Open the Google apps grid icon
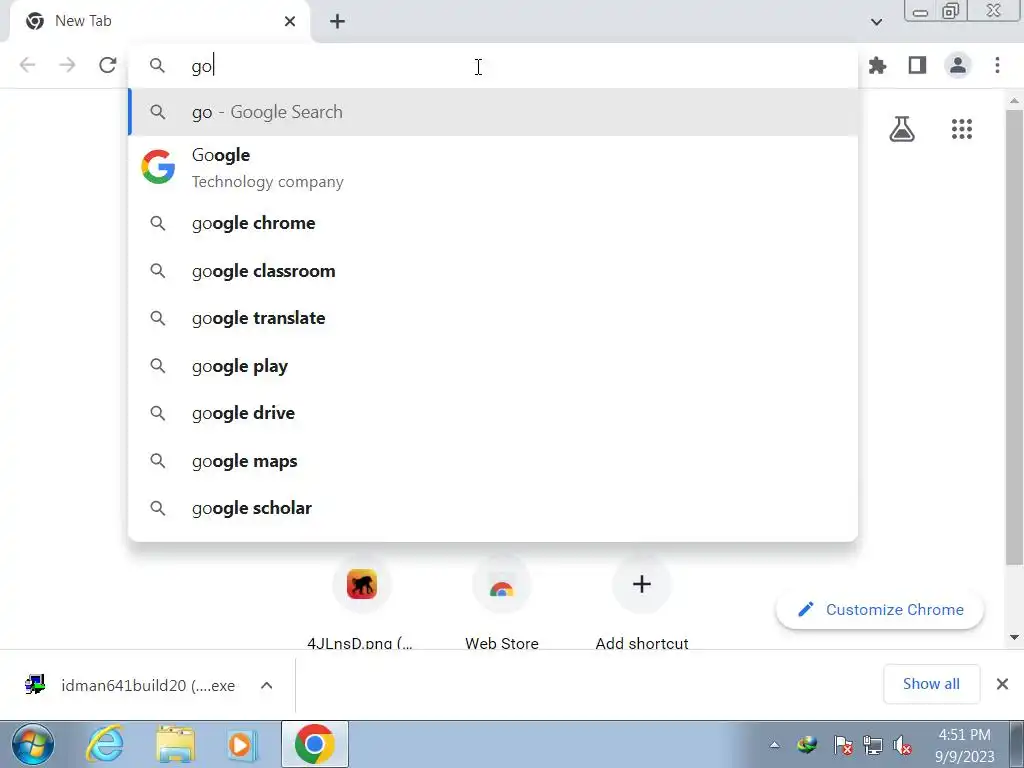 tap(962, 129)
